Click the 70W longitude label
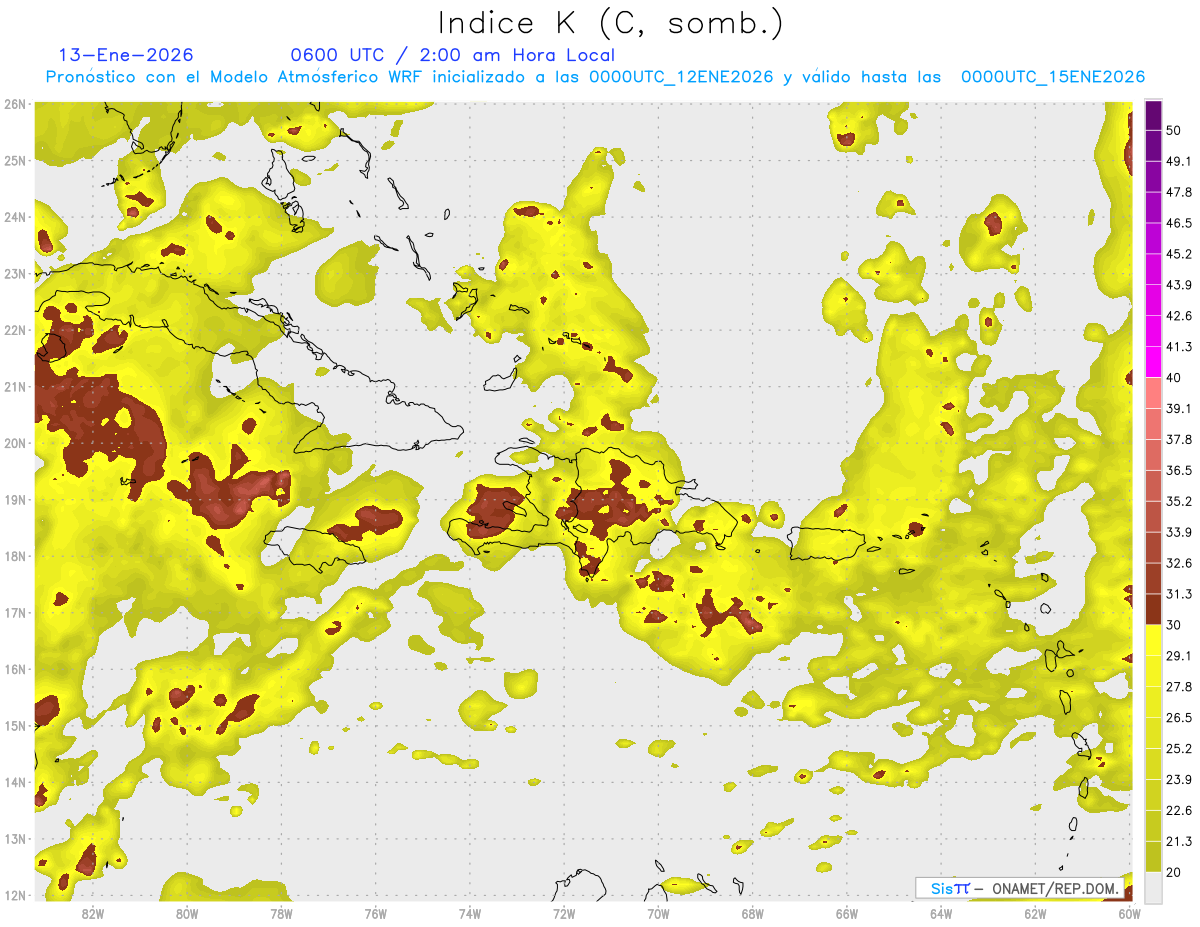 658,913
